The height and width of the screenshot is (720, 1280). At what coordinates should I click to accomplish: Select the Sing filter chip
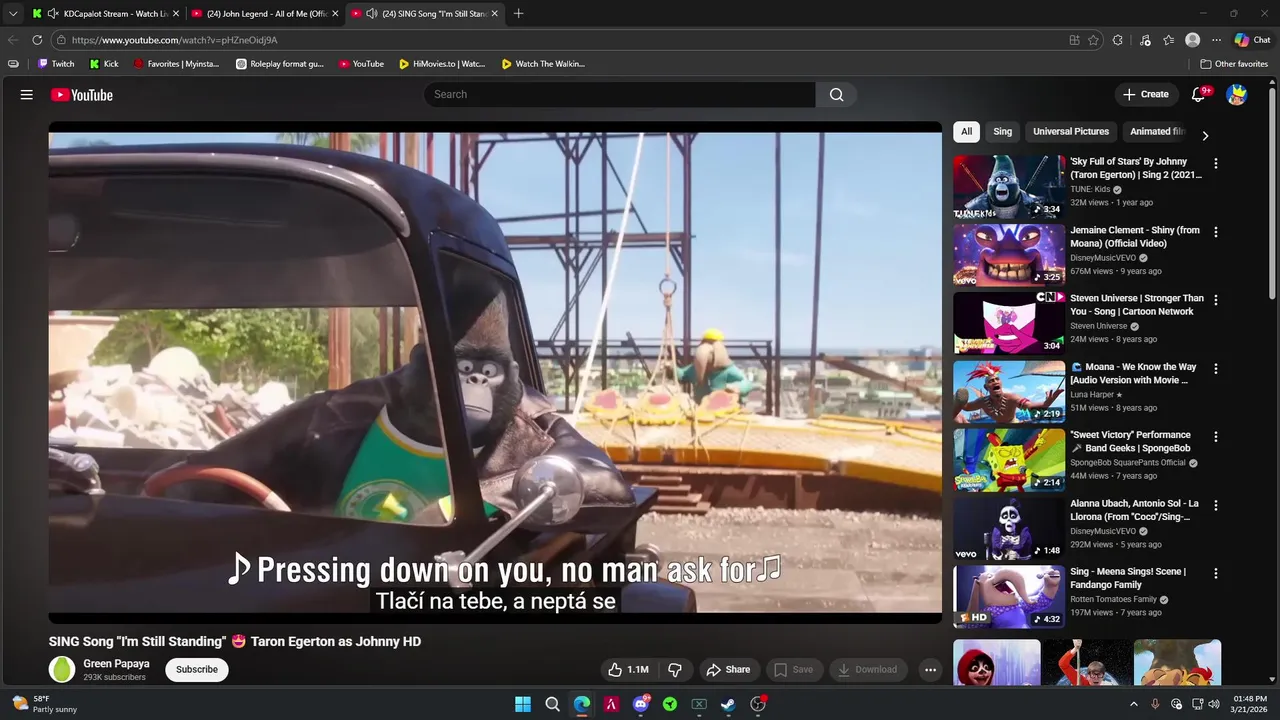[1003, 132]
